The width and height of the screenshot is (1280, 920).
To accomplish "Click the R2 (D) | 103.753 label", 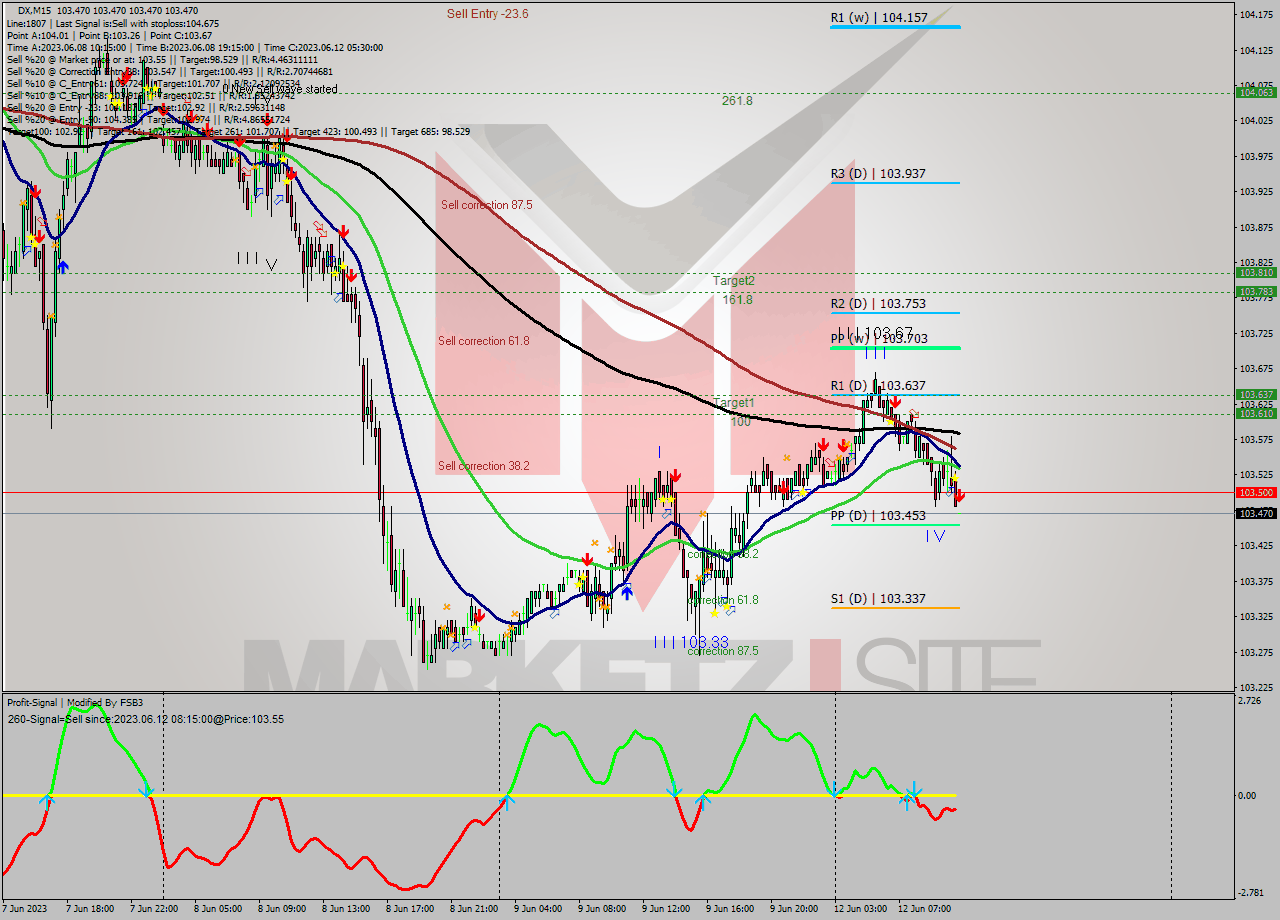I will [x=877, y=304].
